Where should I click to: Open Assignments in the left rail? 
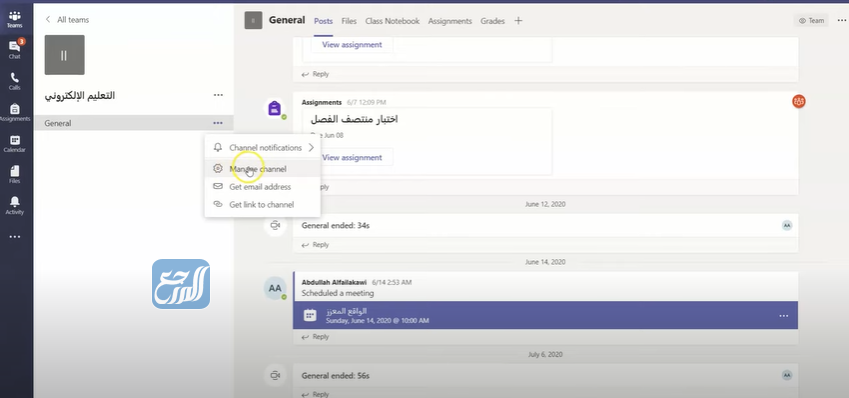(15, 113)
